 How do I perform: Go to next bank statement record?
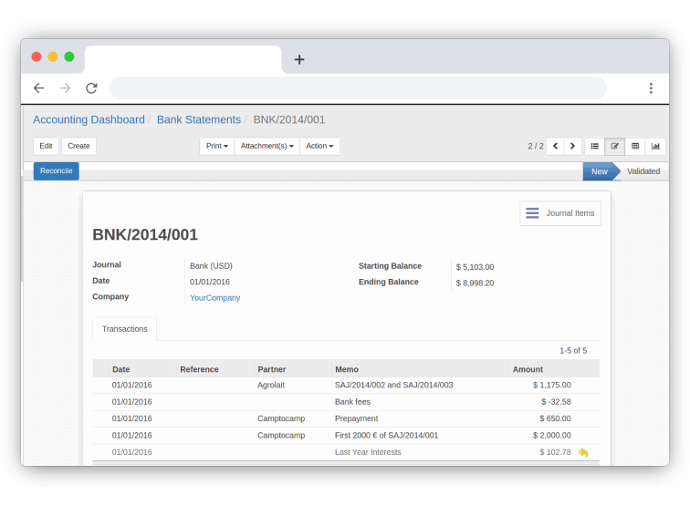pos(573,146)
